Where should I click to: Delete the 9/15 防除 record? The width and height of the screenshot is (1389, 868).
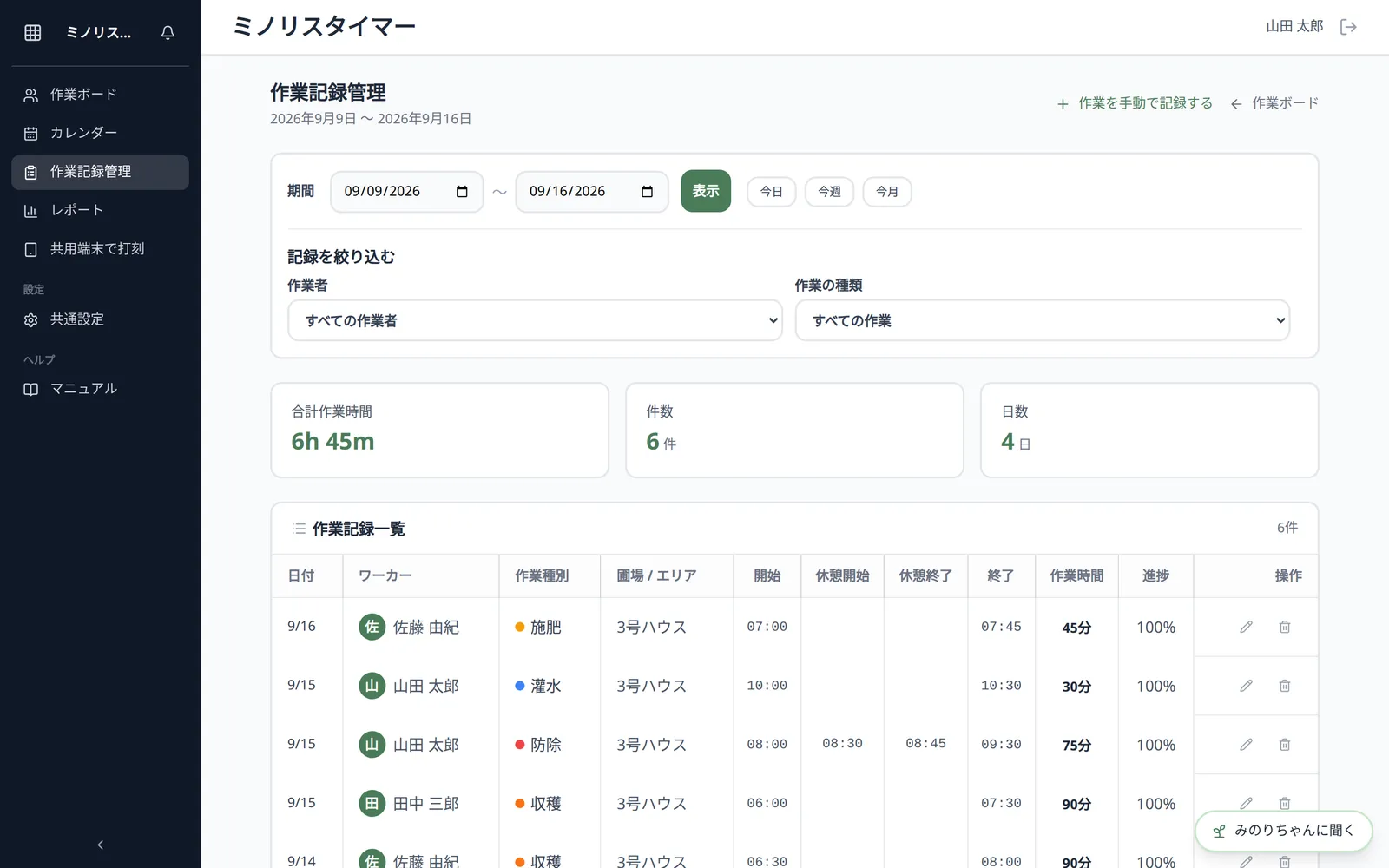(x=1285, y=745)
